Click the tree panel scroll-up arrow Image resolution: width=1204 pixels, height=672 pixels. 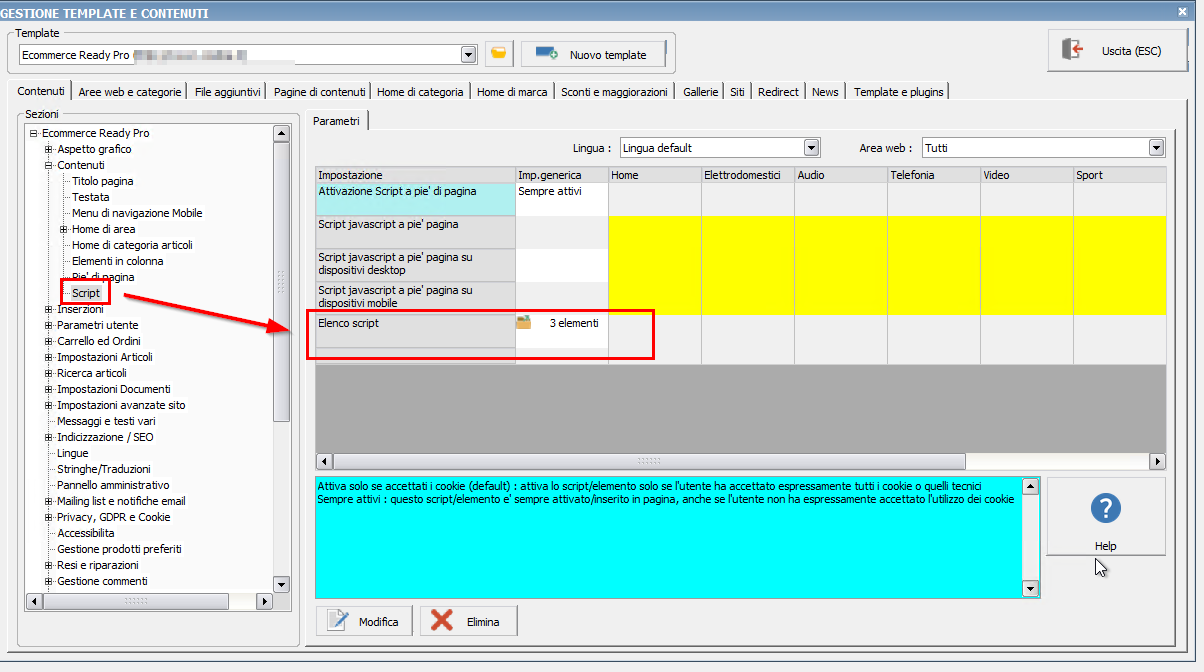coord(280,133)
